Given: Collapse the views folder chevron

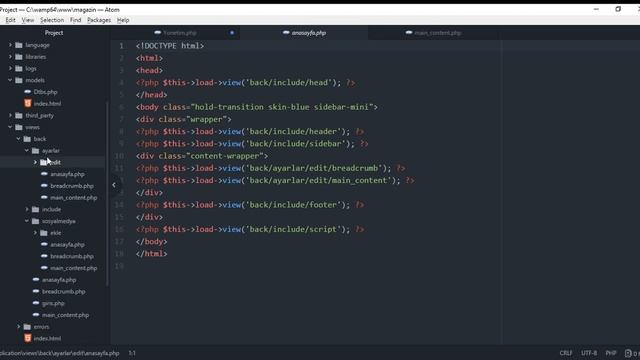Looking at the screenshot, I should [11, 127].
